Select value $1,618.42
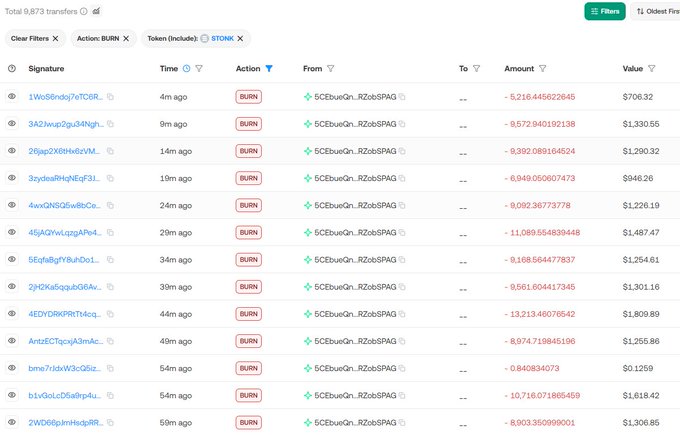This screenshot has height=435, width=680. [641, 396]
